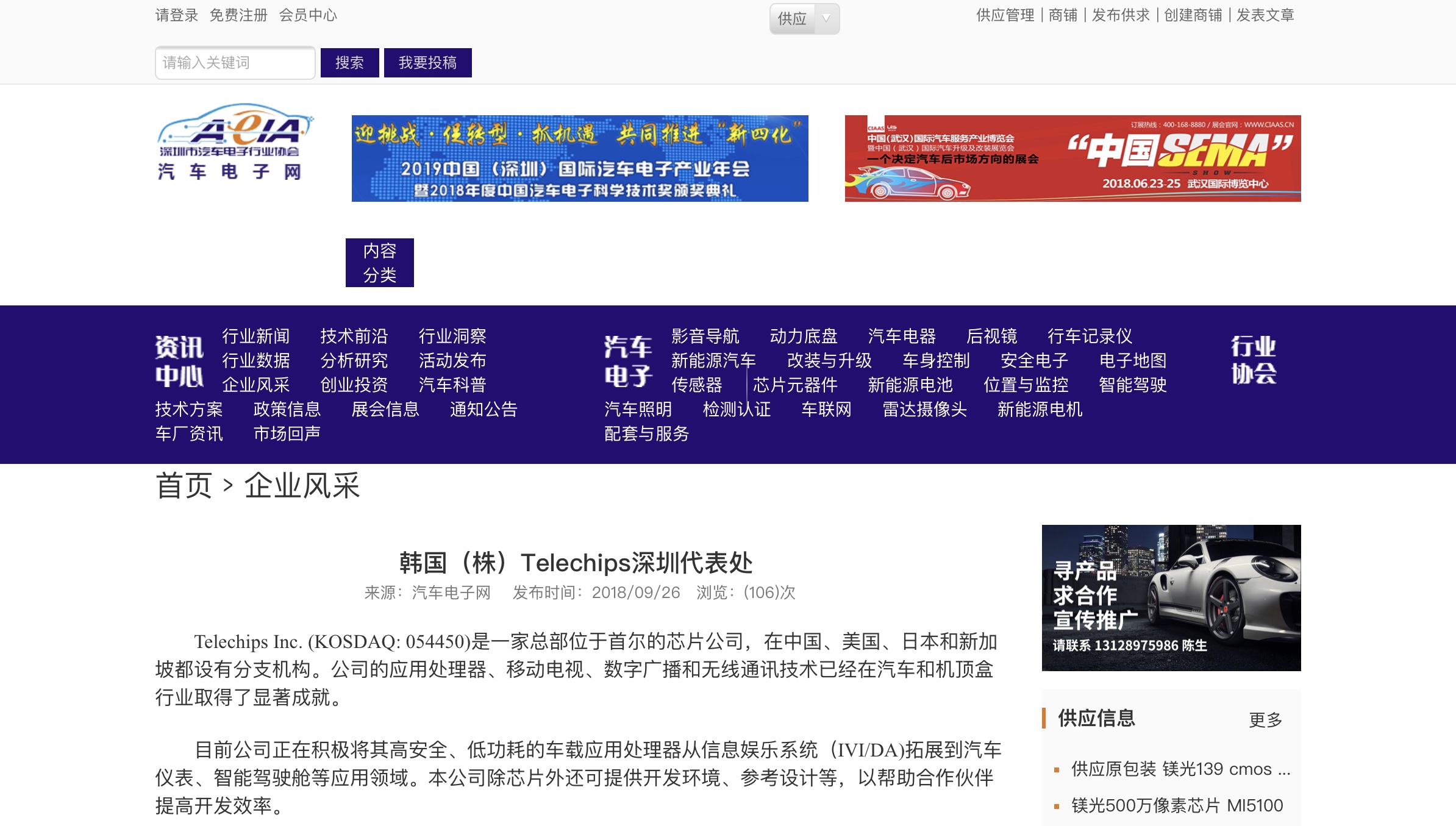Open the 2019 Shenzhen auto electronics conference banner
This screenshot has width=1456, height=826.
click(x=580, y=158)
